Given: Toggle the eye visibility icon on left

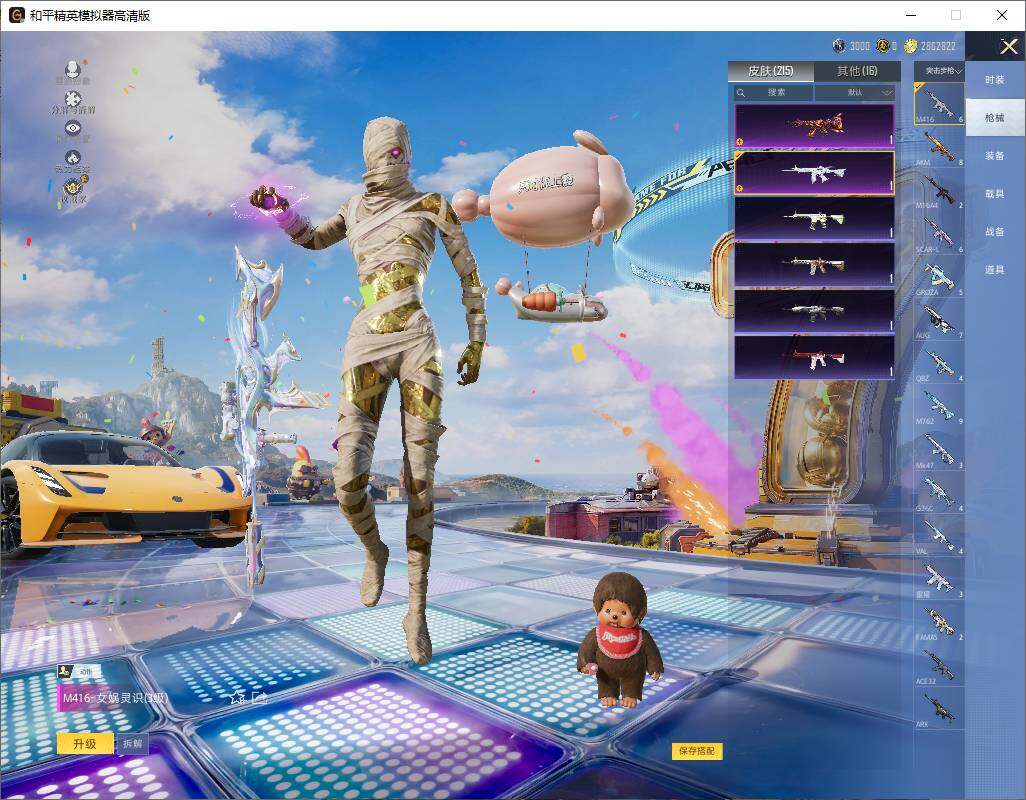Looking at the screenshot, I should 73,128.
